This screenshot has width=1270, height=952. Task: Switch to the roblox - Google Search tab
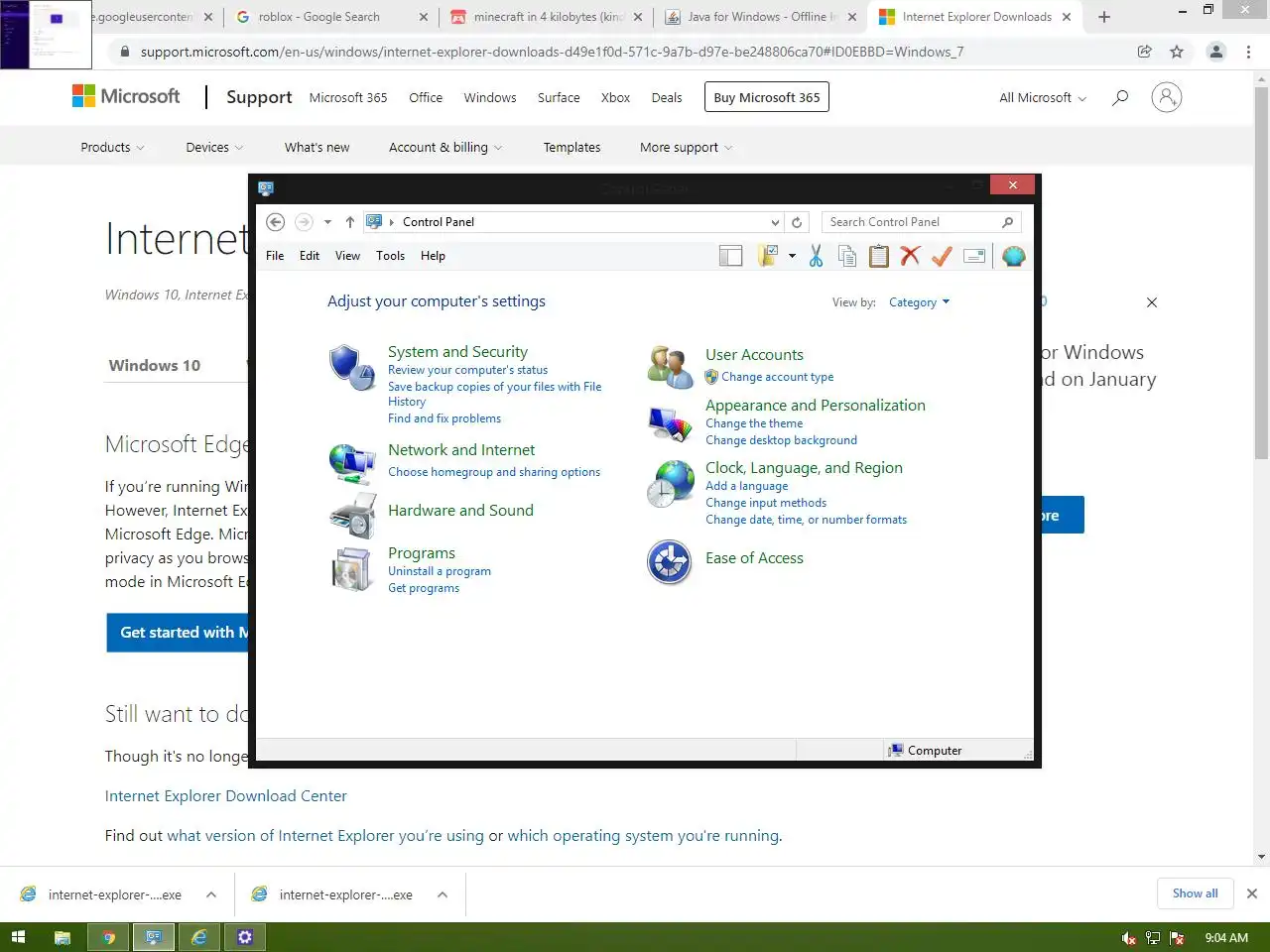[330, 17]
